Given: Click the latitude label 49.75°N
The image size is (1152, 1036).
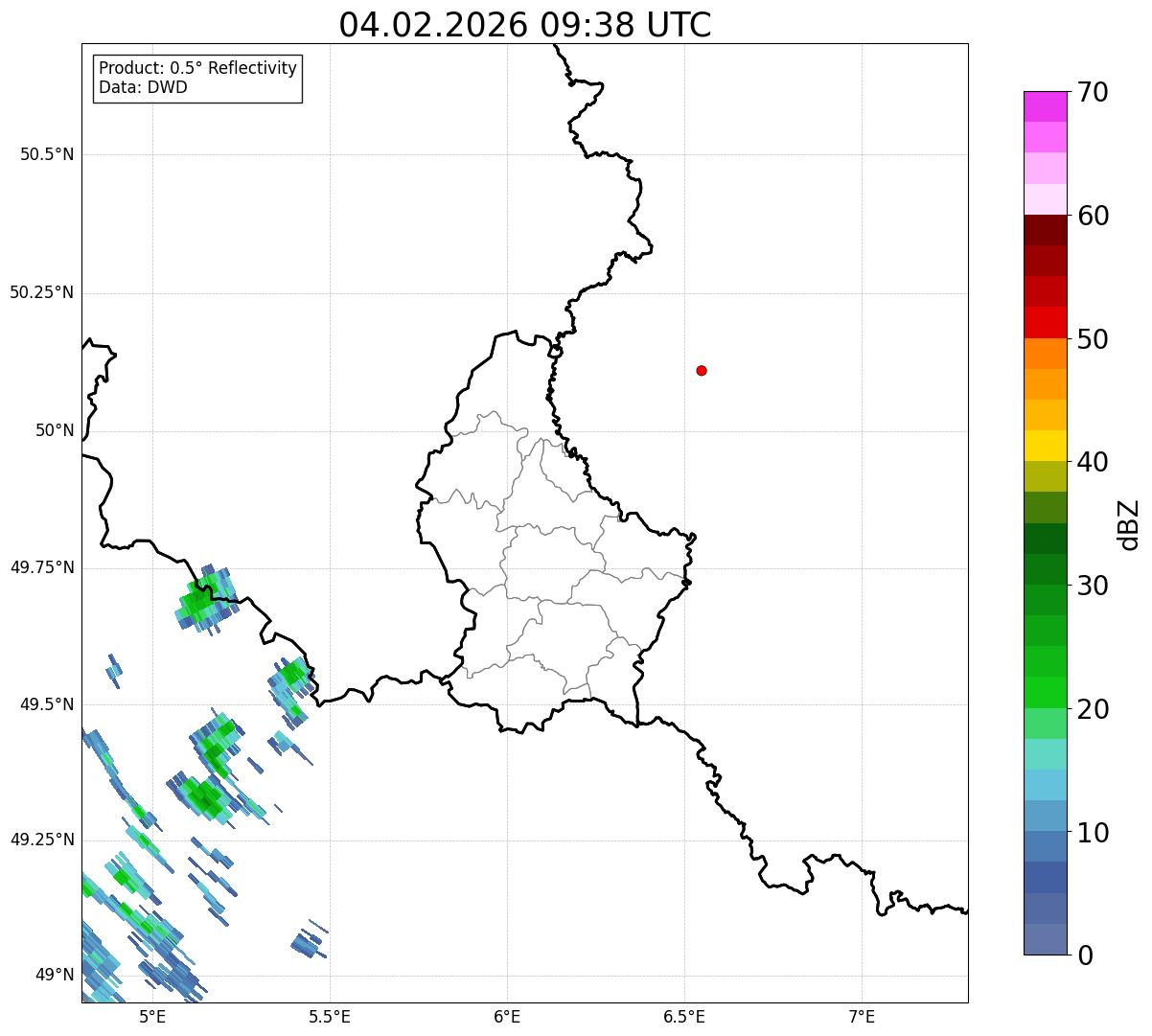Looking at the screenshot, I should point(41,567).
